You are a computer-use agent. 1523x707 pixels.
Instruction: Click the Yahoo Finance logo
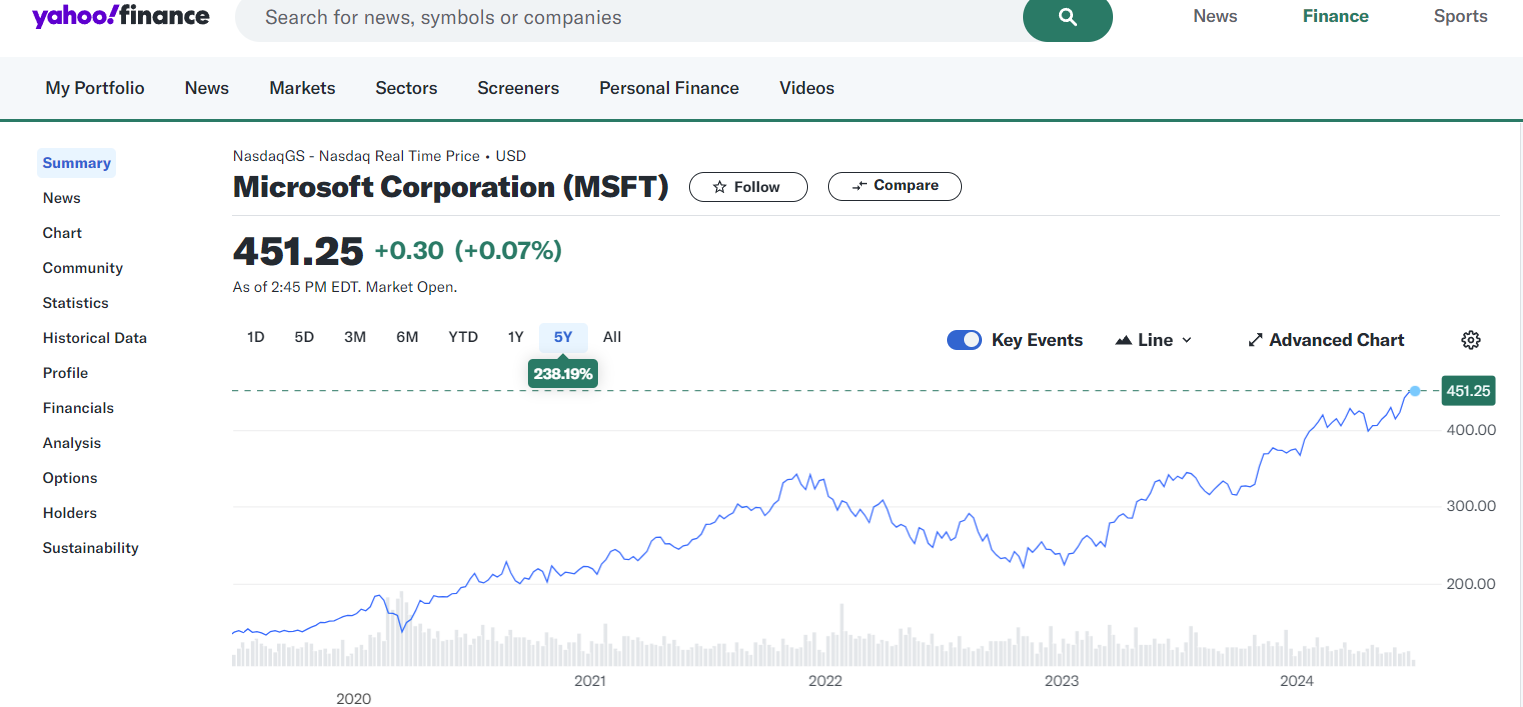click(121, 16)
